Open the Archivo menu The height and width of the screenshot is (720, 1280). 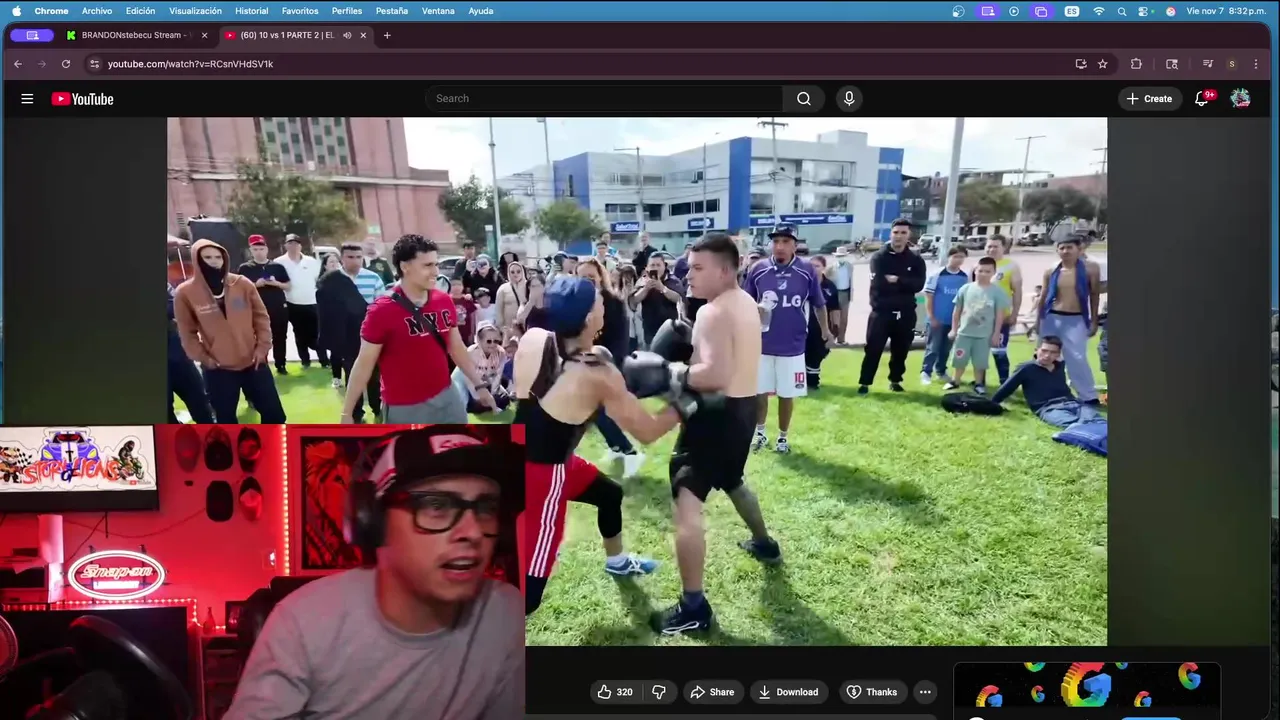click(x=97, y=11)
